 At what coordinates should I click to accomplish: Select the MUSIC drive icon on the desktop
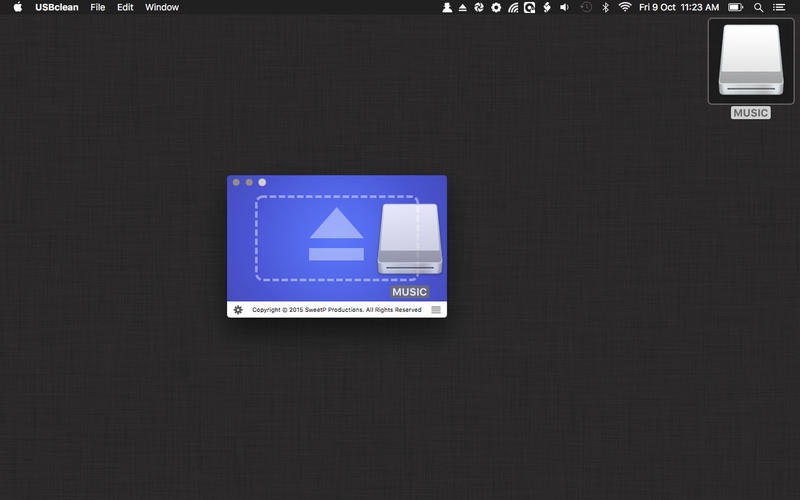click(x=751, y=60)
